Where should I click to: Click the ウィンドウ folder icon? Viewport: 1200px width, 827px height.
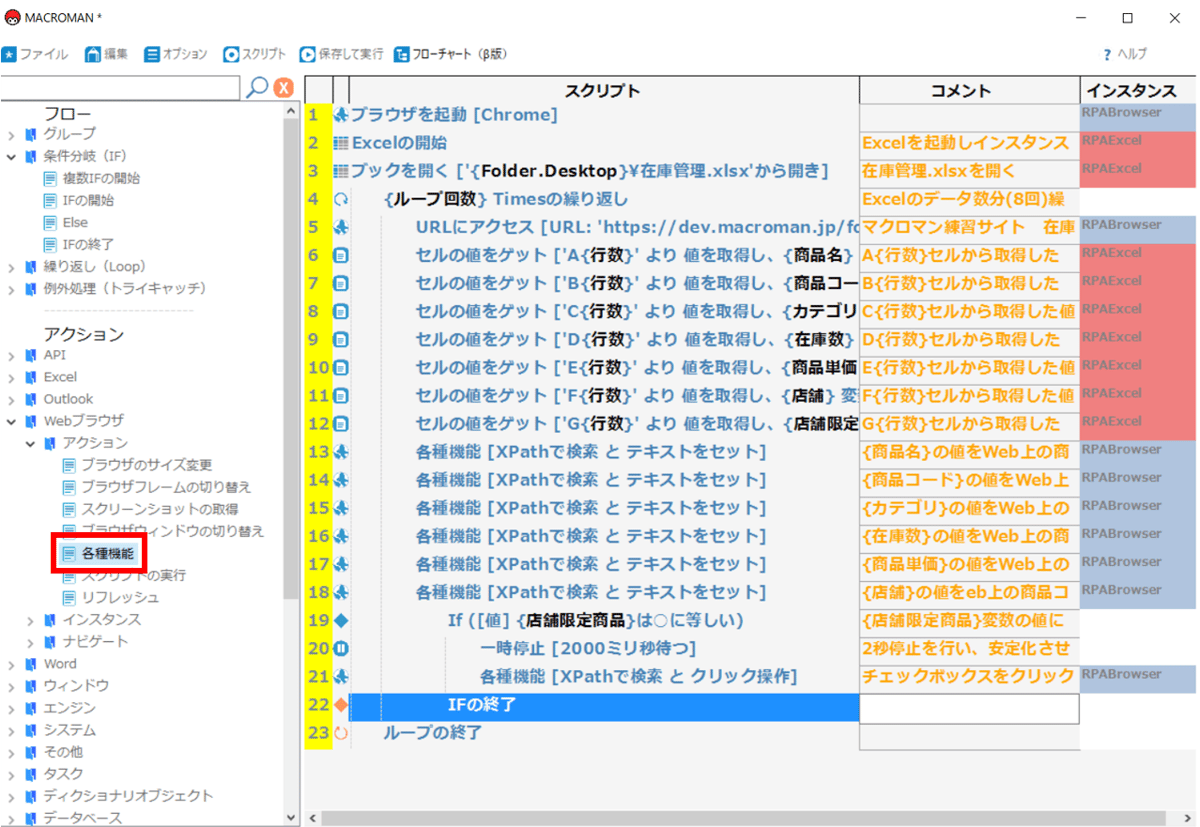click(31, 686)
